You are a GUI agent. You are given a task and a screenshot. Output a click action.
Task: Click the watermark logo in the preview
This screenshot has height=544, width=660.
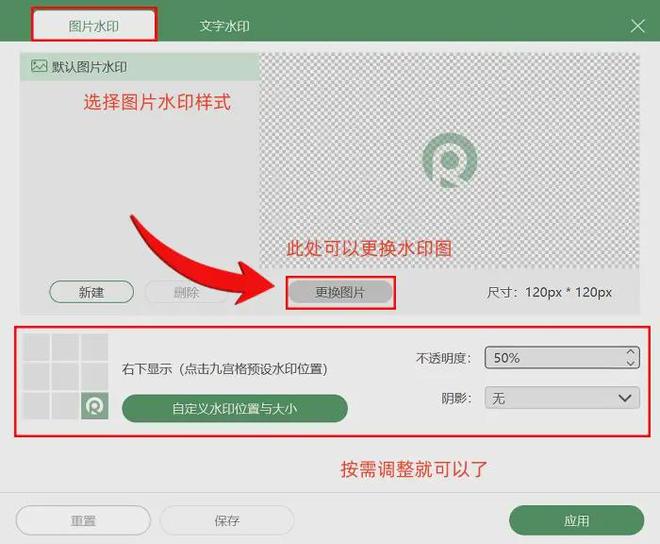tap(449, 160)
